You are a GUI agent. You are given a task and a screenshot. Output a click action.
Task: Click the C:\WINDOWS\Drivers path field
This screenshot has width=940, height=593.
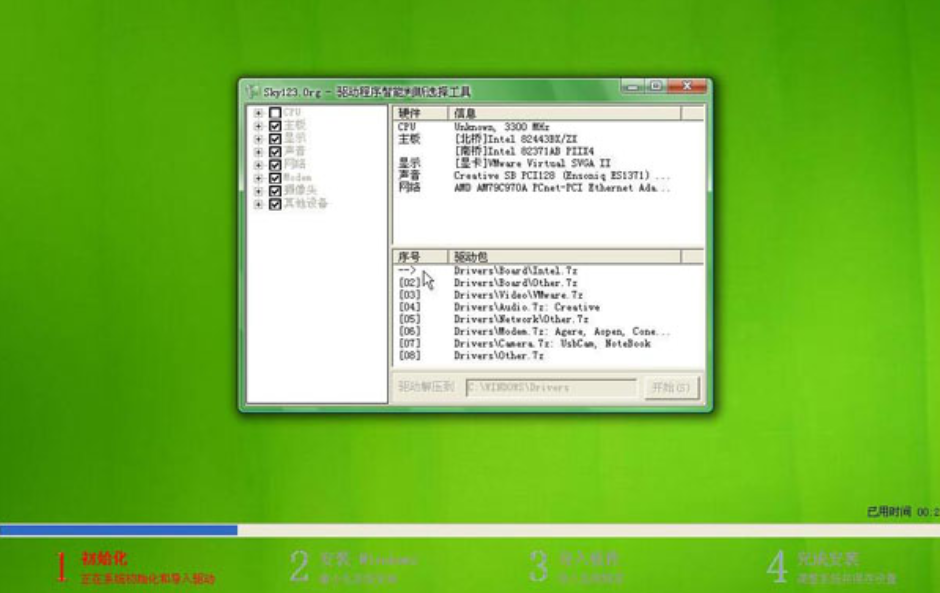pyautogui.click(x=550, y=387)
